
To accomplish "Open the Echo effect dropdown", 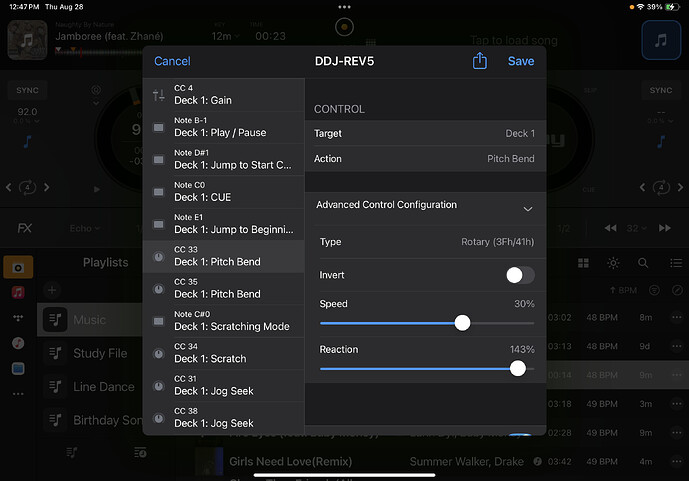I will 85,228.
